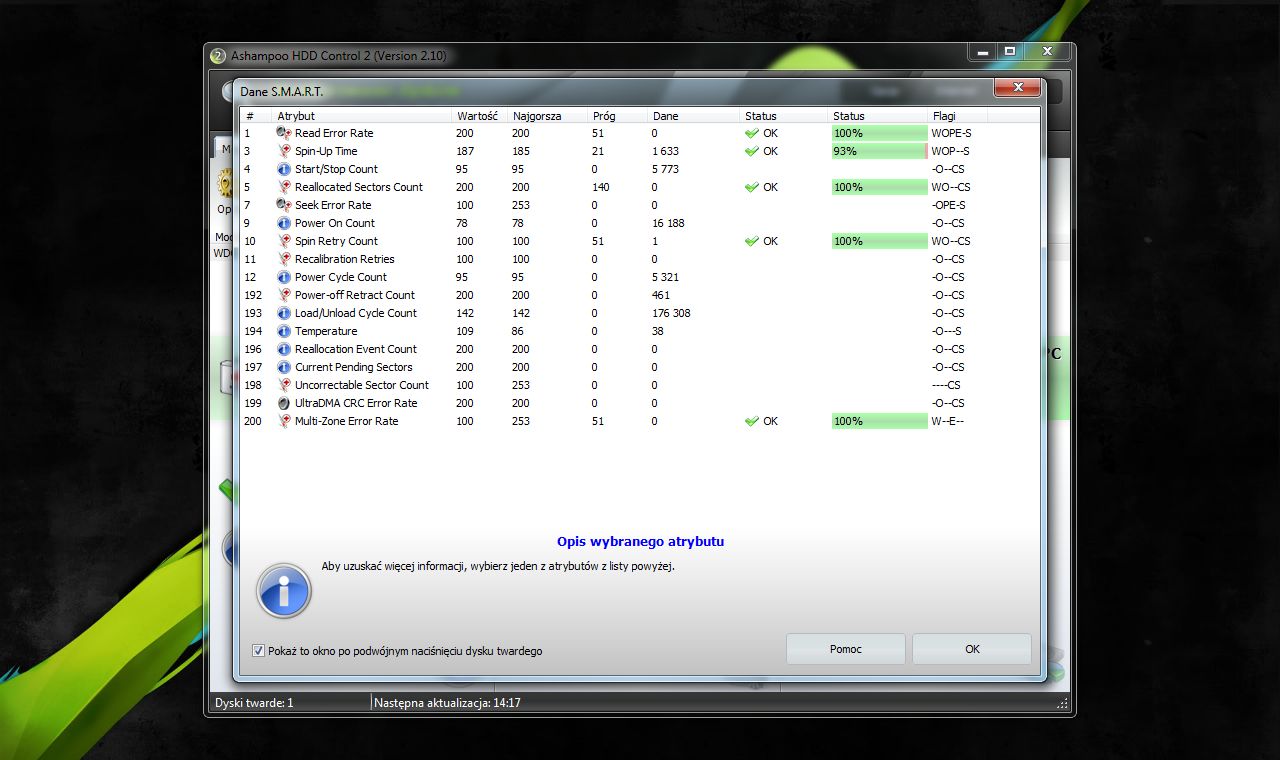This screenshot has height=760, width=1280.
Task: Click the Ashampoo HDD Control title bar icon
Action: point(218,55)
